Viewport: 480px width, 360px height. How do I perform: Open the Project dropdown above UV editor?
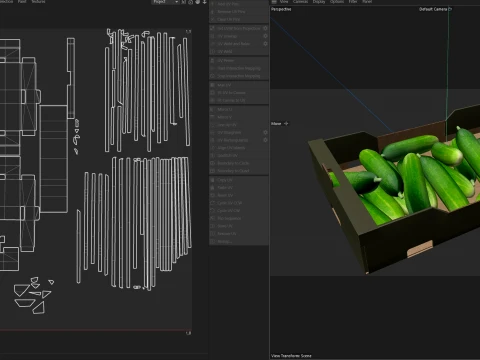coord(165,2)
